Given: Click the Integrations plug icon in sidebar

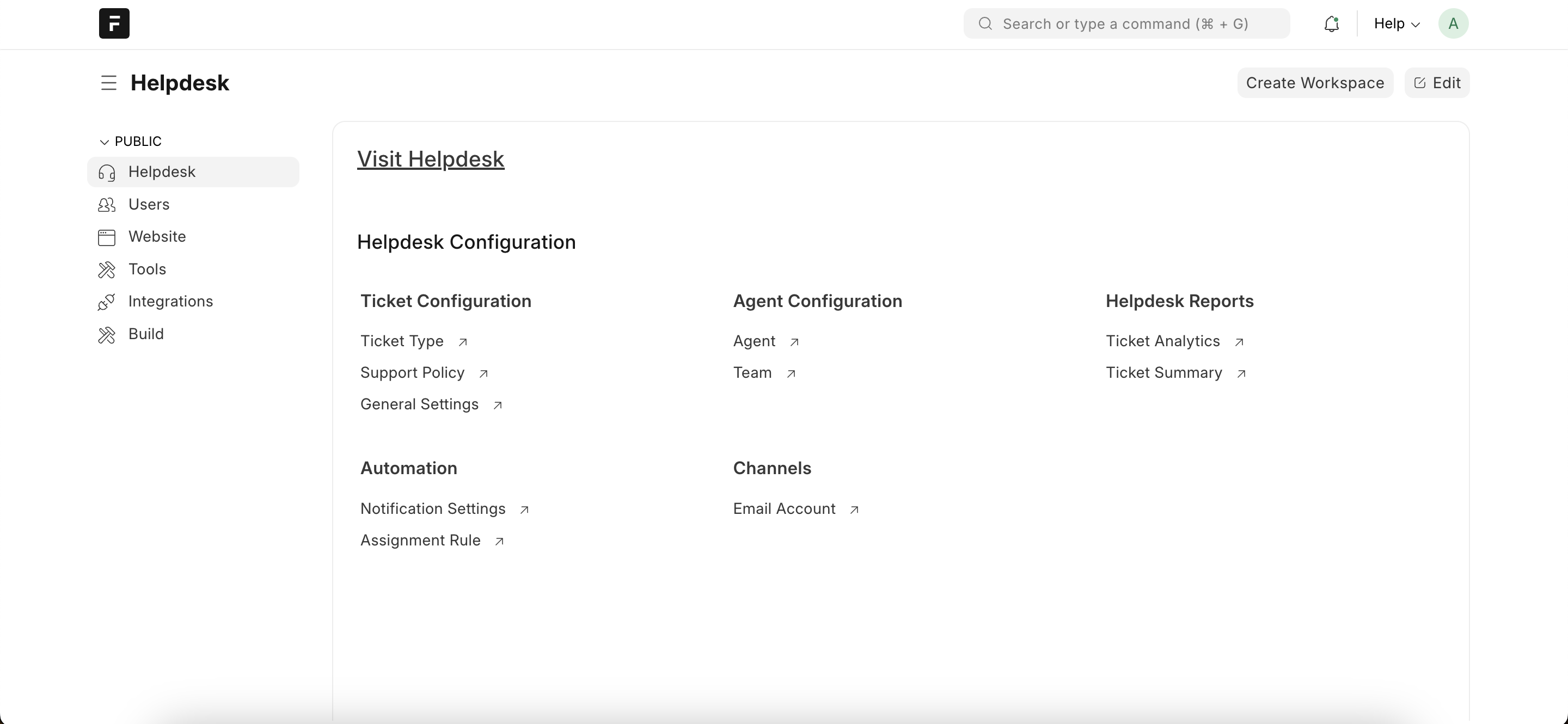Looking at the screenshot, I should click(x=107, y=302).
